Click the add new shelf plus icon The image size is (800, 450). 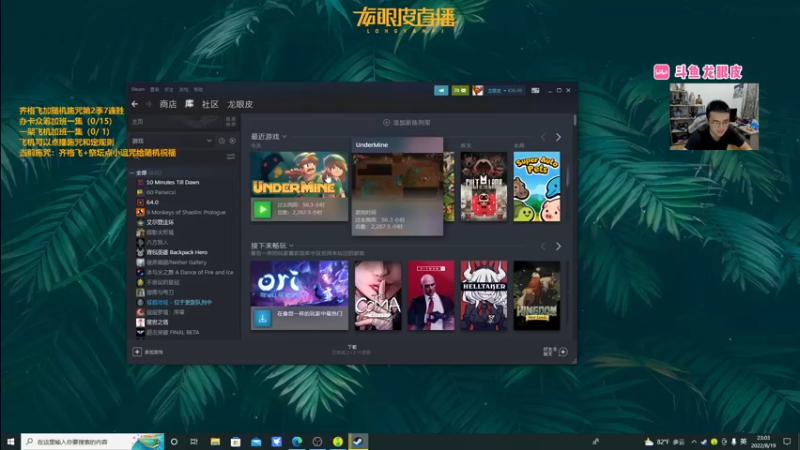pyautogui.click(x=386, y=122)
